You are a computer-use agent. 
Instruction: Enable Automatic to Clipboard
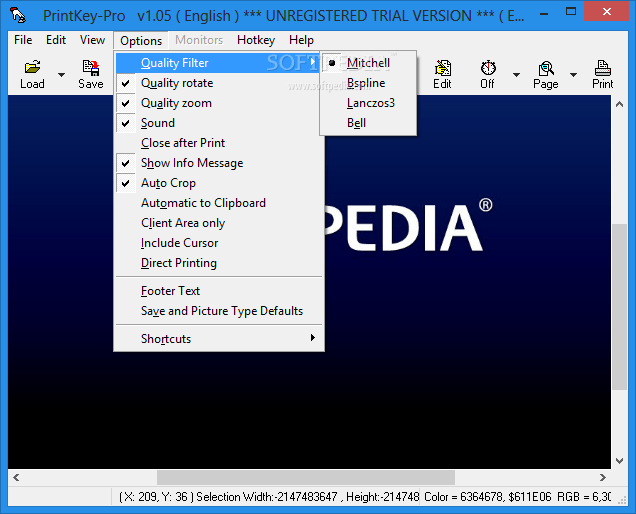coord(219,203)
